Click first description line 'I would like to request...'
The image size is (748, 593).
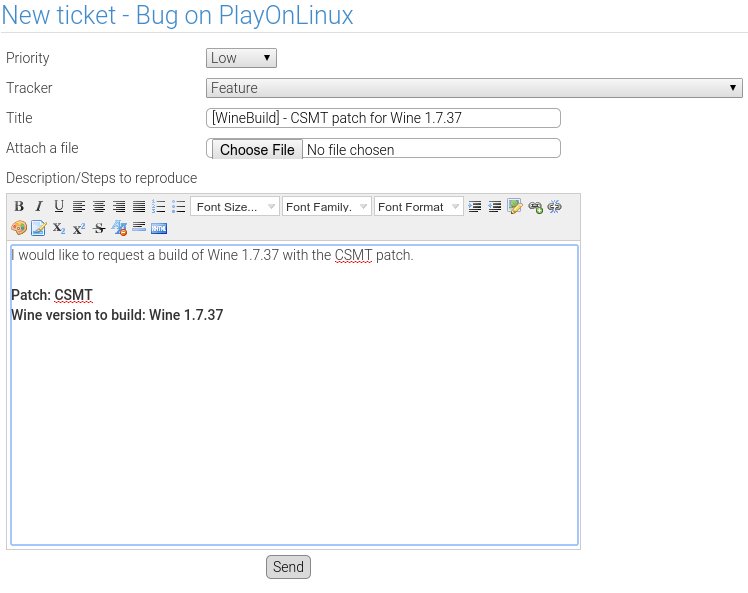[212, 255]
